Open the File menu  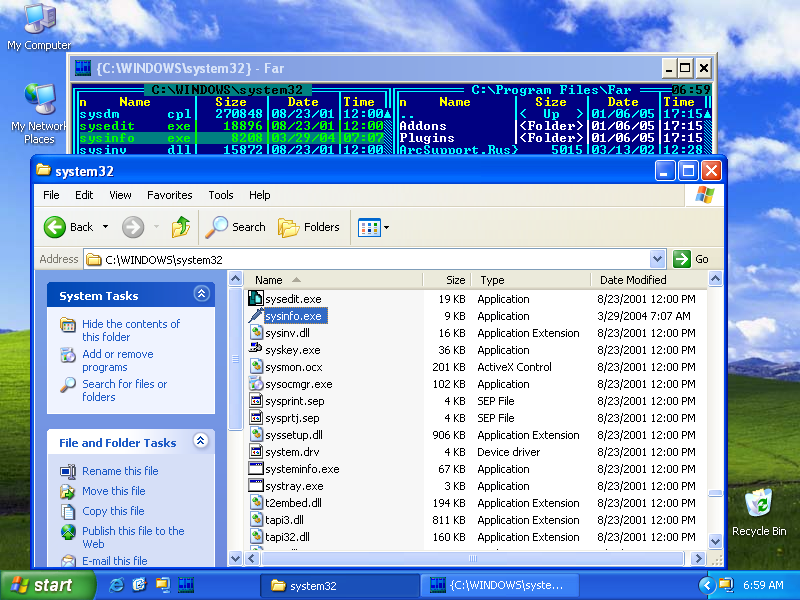51,195
